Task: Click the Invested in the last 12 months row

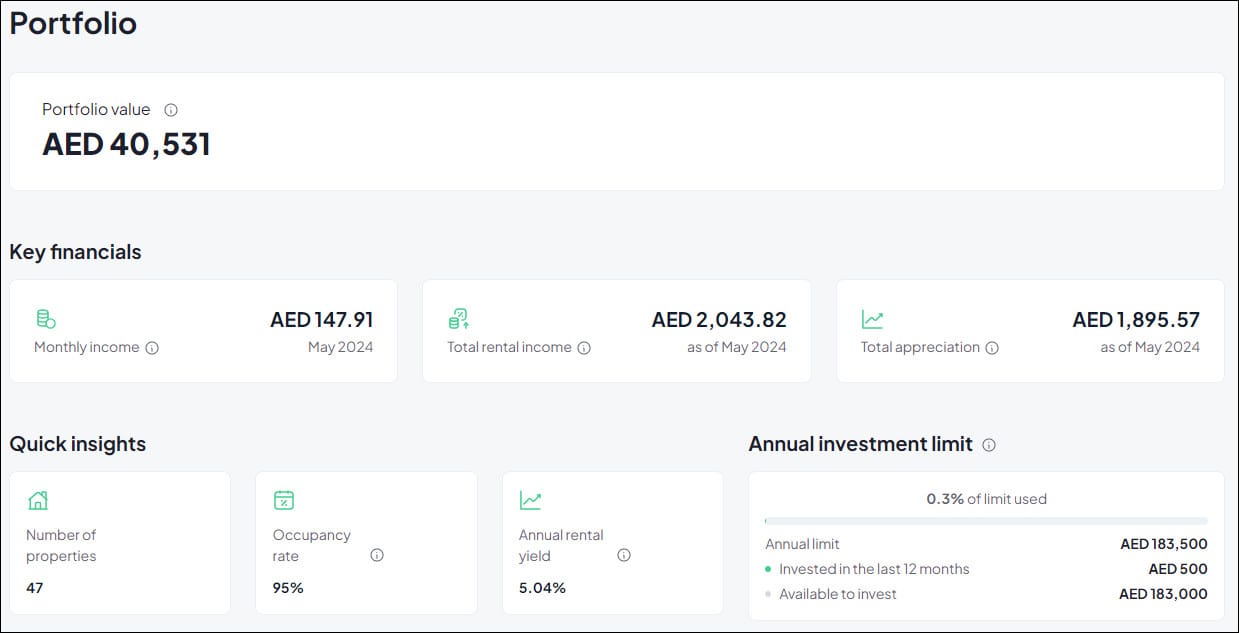Action: 986,569
